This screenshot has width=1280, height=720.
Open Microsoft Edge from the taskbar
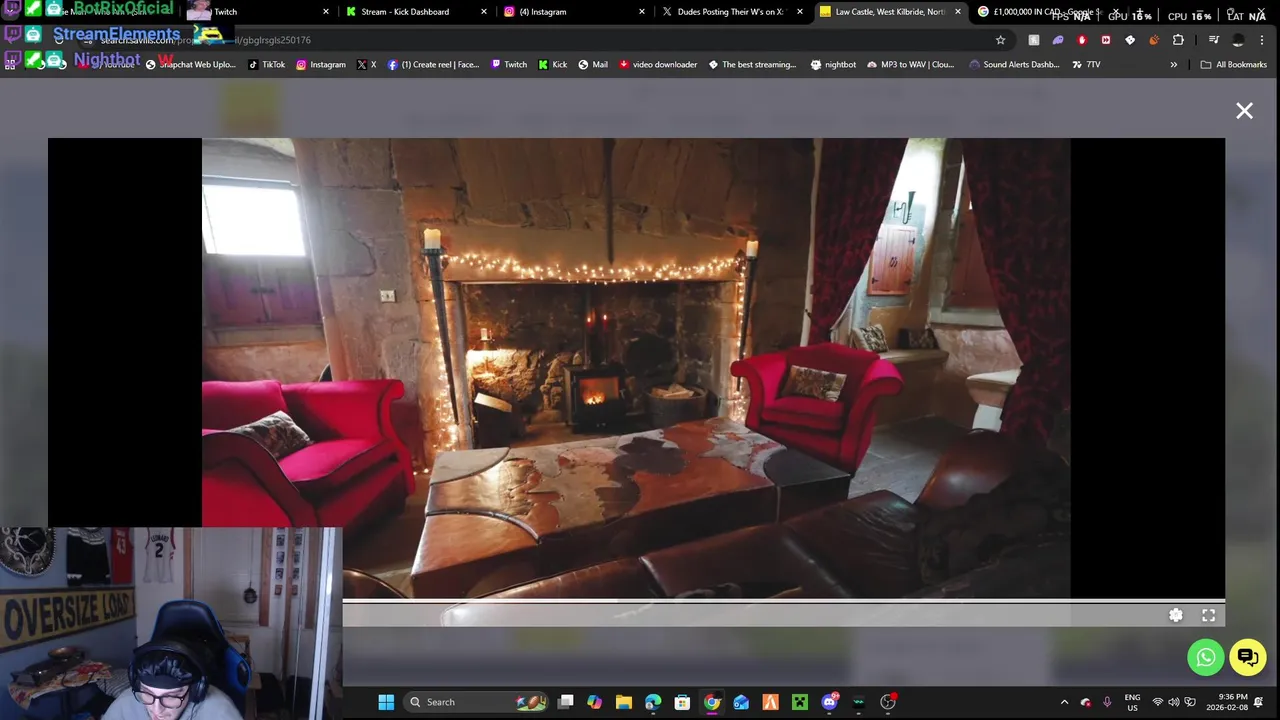[x=653, y=702]
